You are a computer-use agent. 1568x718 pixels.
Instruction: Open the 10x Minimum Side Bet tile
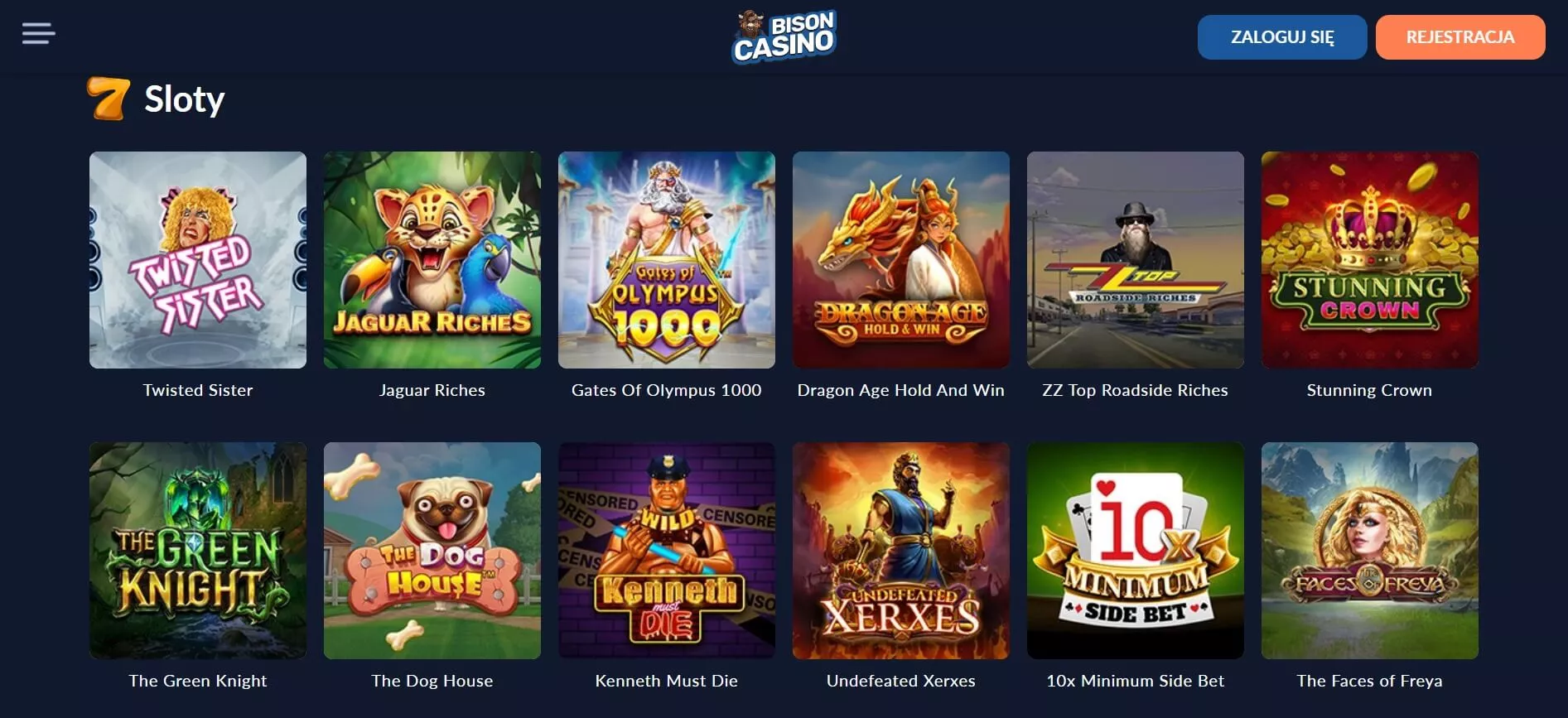pos(1136,551)
